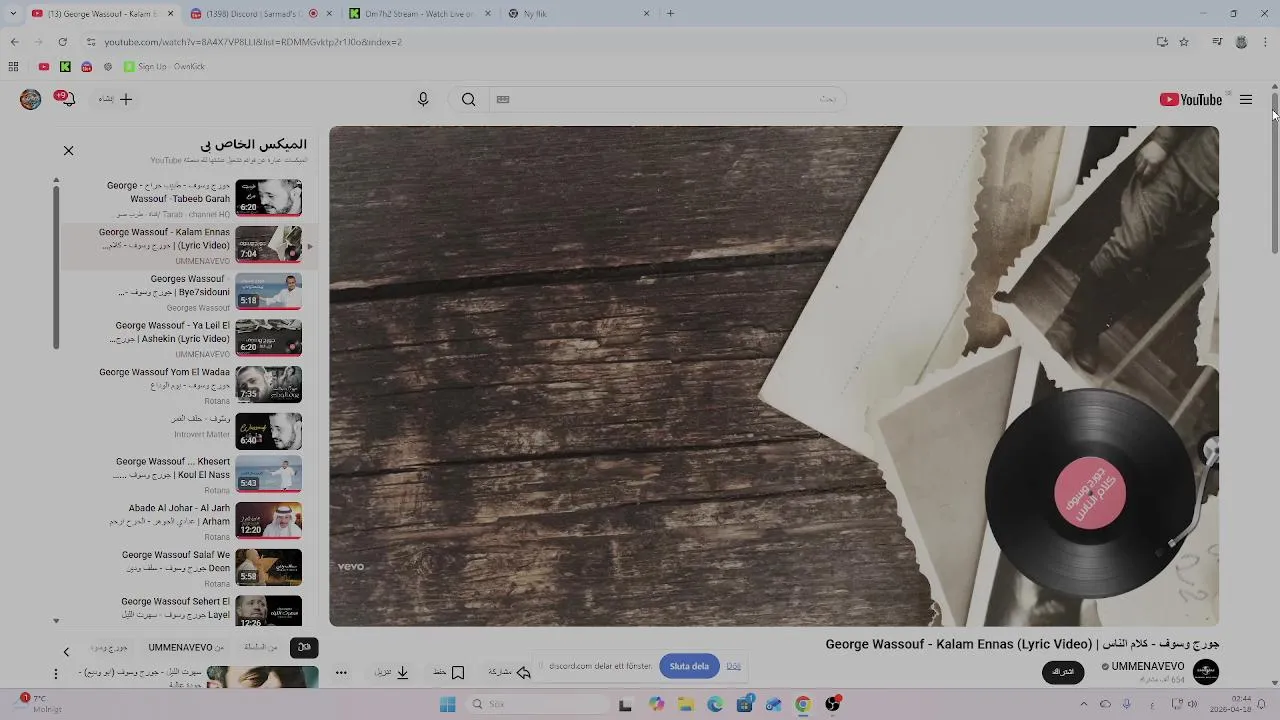1280x720 pixels.
Task: Click the chips row left chevron
Action: 66,651
